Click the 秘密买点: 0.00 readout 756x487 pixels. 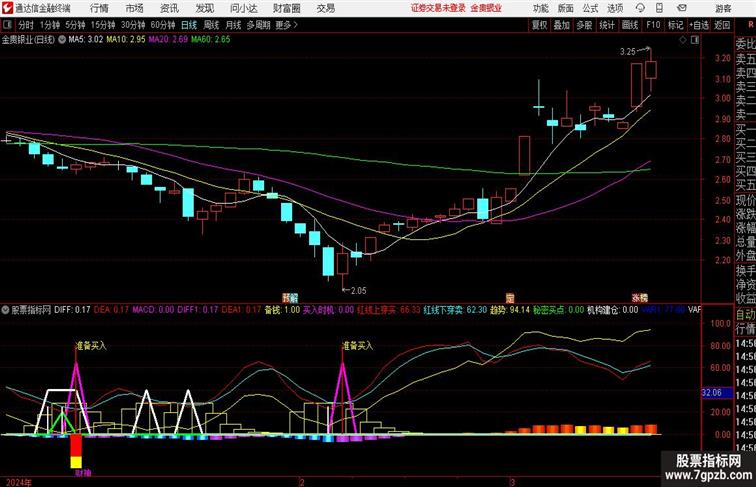[558, 310]
